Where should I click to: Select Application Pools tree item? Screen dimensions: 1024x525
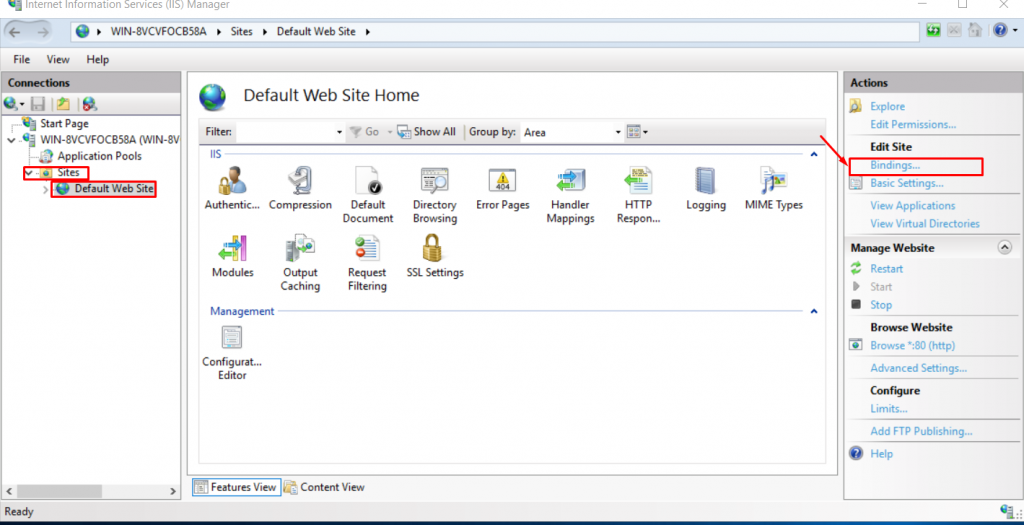(x=99, y=156)
